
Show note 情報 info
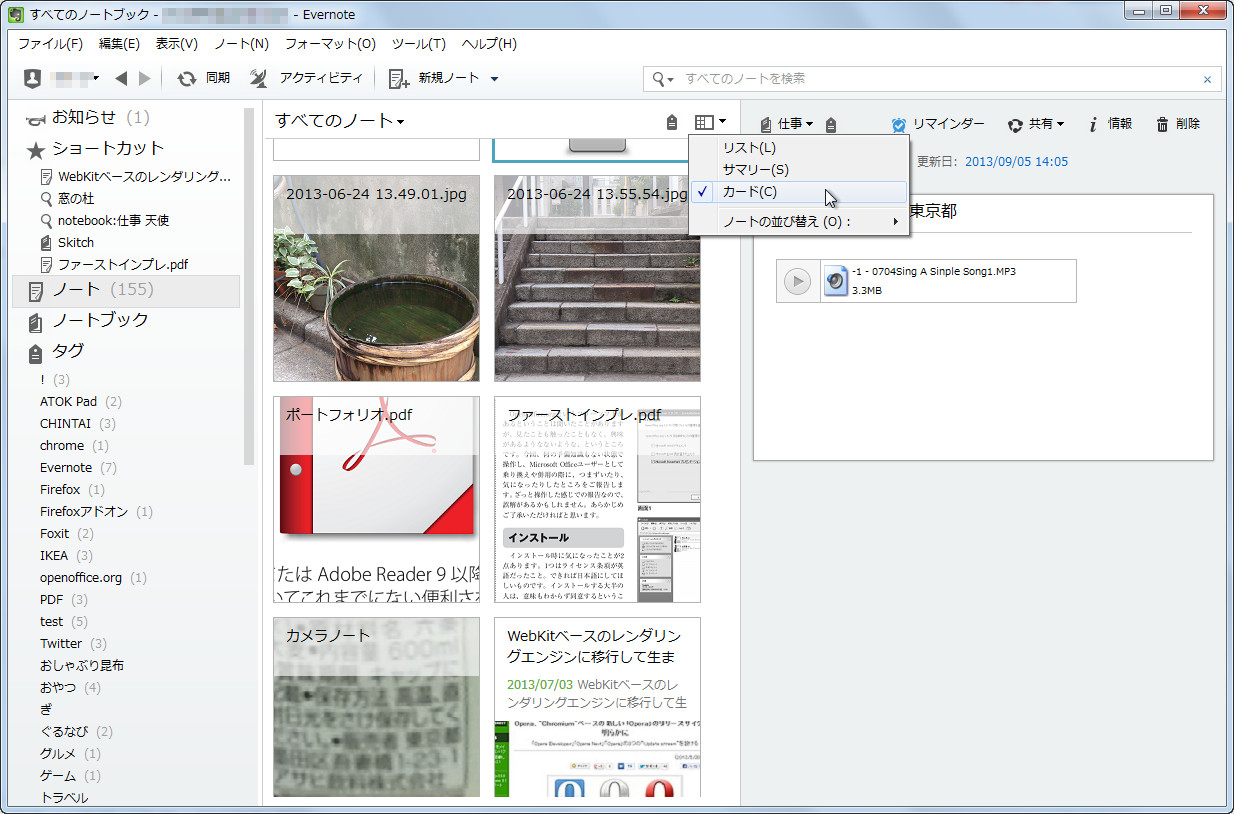[x=1110, y=124]
